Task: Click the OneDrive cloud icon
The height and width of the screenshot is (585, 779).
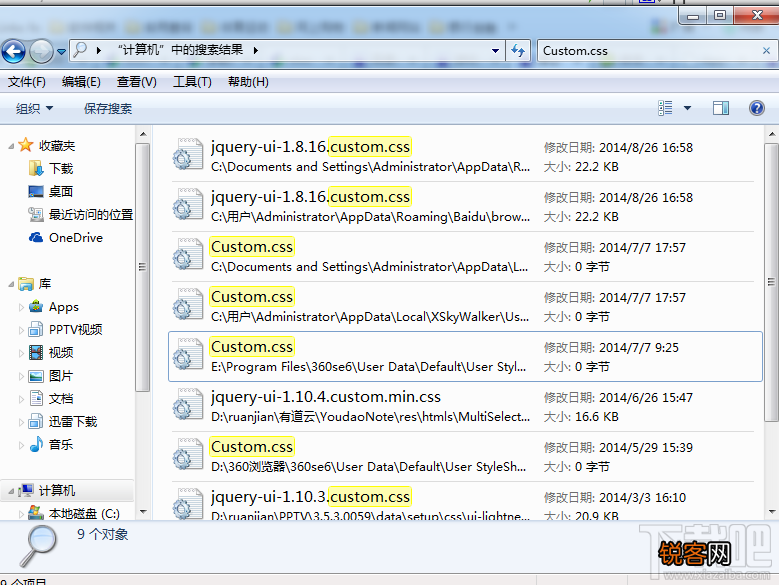Action: [x=36, y=237]
